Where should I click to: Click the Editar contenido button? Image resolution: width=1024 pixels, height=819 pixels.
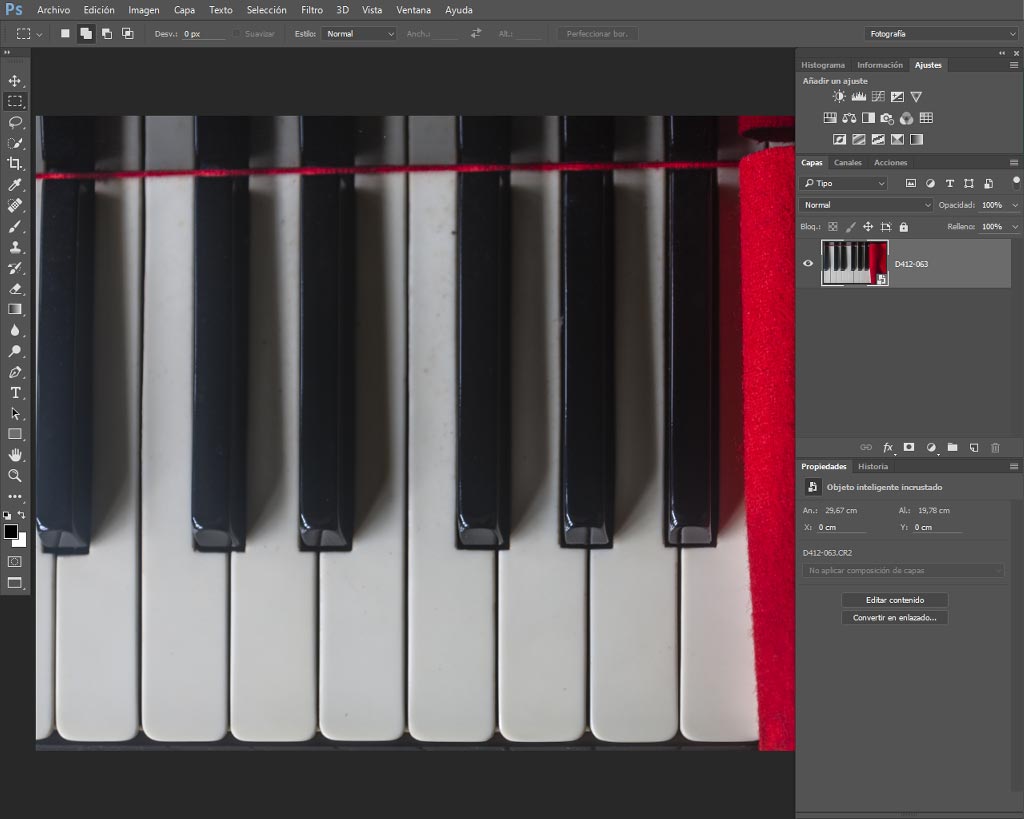point(895,600)
